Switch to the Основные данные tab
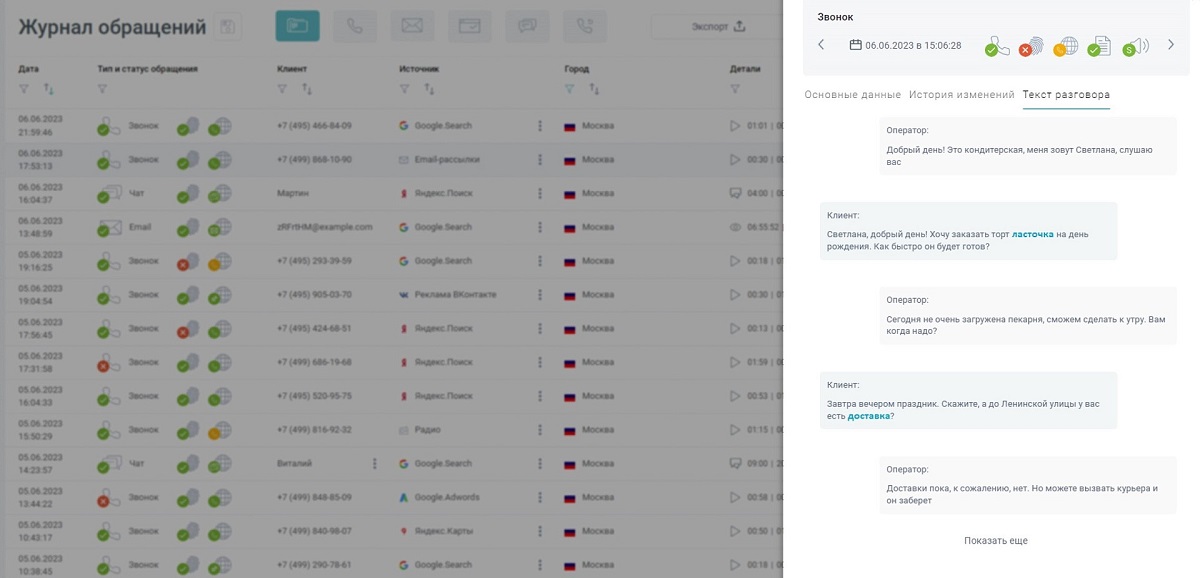Viewport: 1200px width, 578px height. [852, 95]
